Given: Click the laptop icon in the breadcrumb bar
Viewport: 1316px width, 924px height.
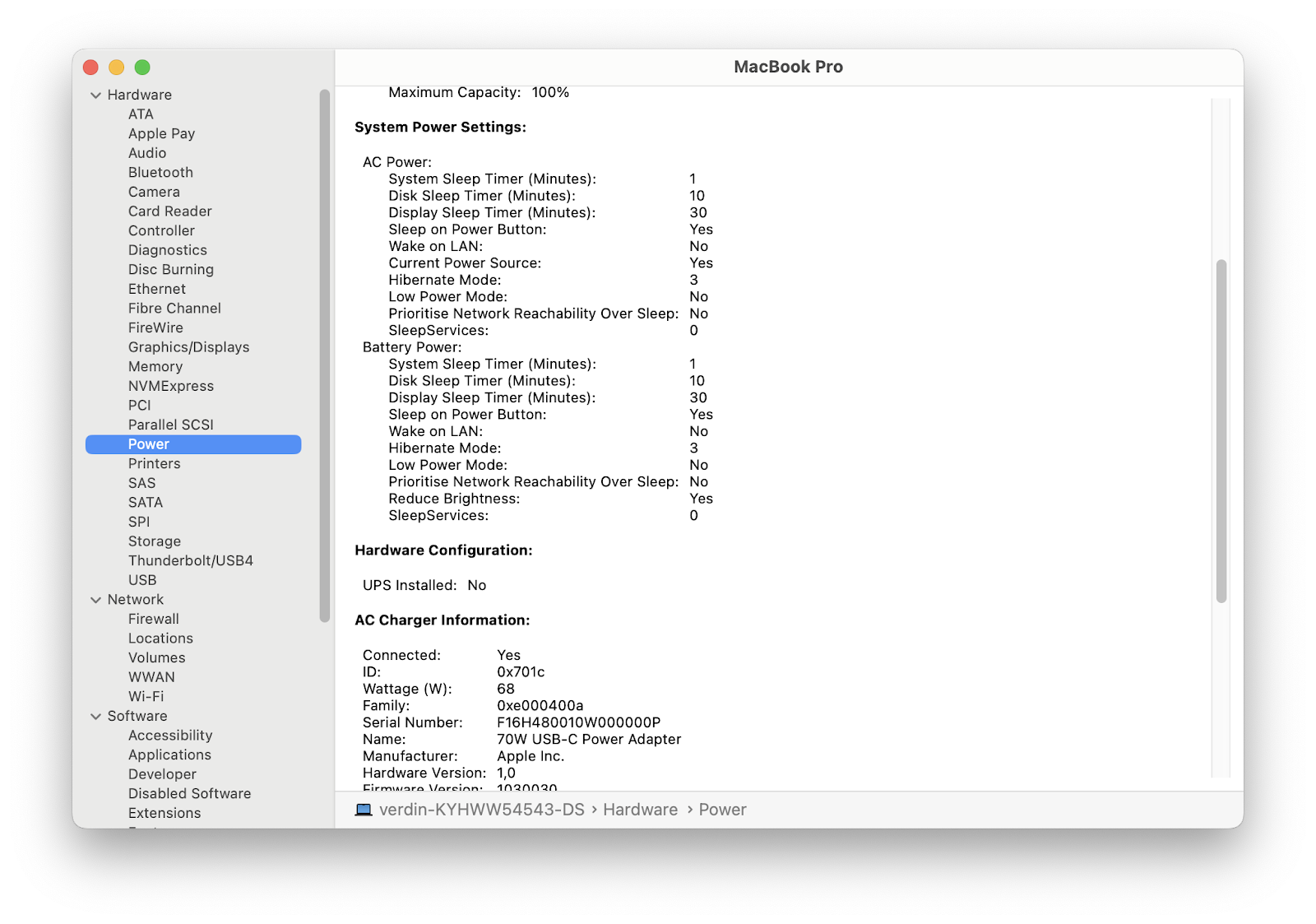Looking at the screenshot, I should click(364, 810).
